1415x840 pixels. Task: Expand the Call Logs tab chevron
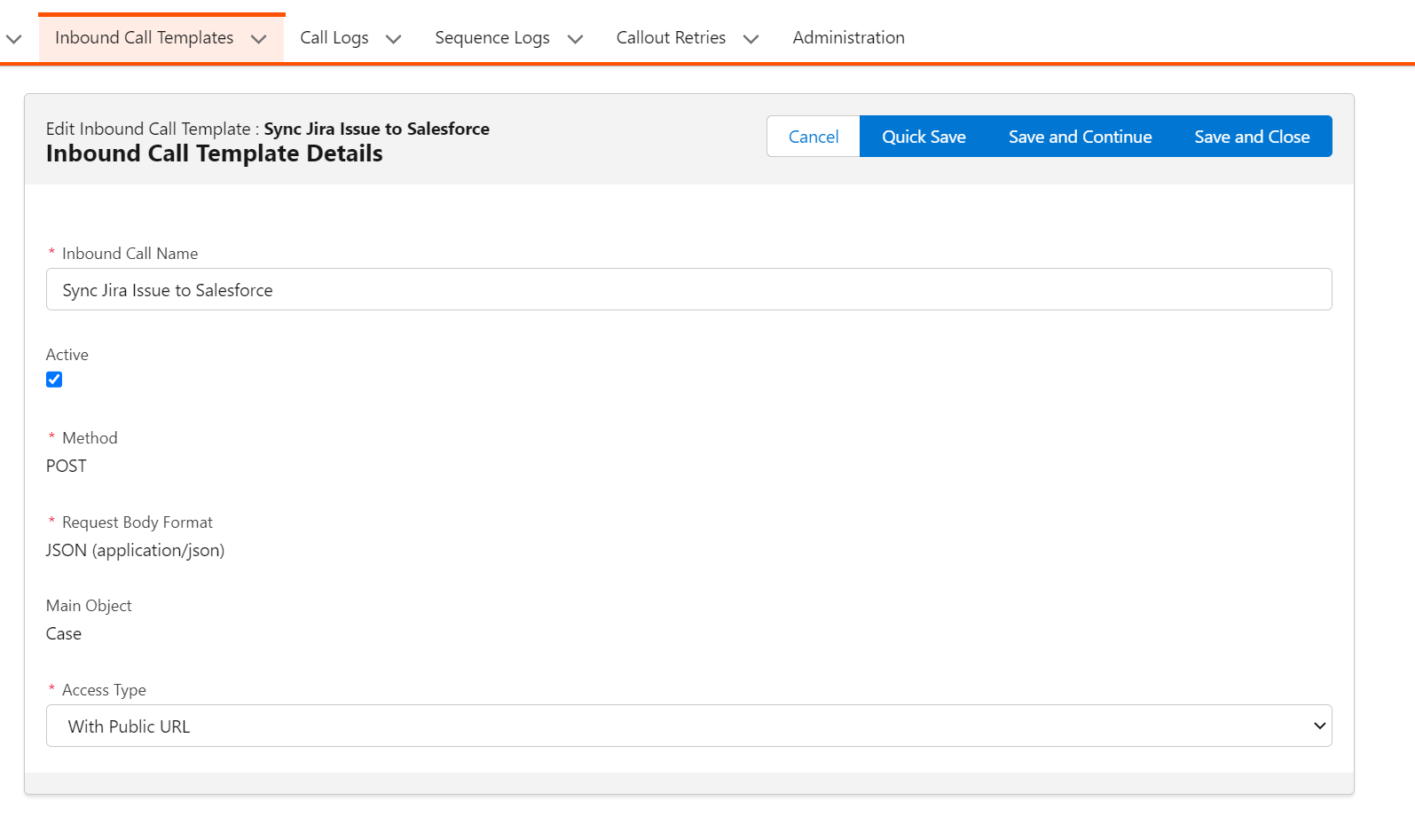coord(394,39)
